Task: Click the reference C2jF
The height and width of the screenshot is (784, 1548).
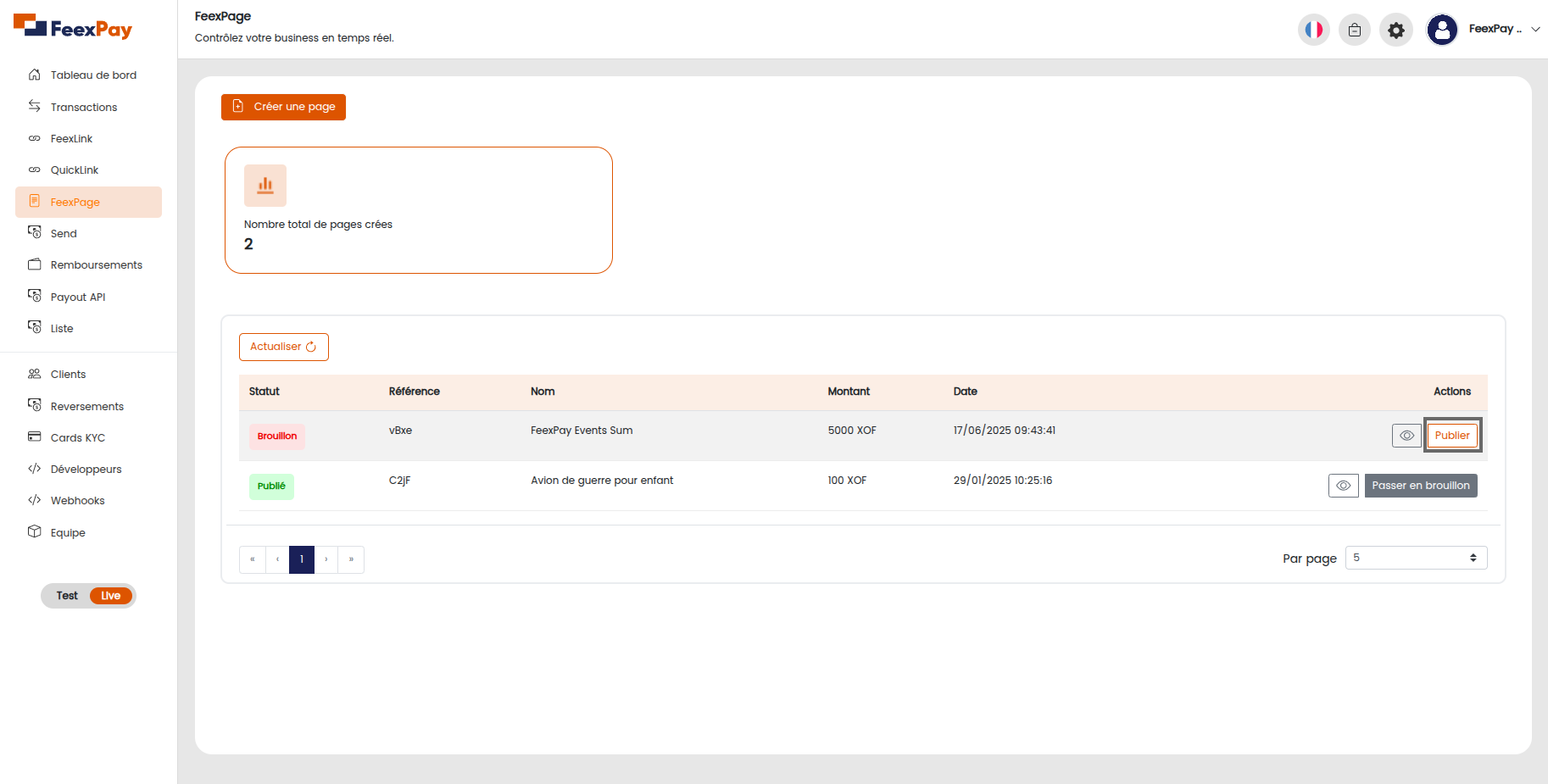Action: click(x=399, y=481)
